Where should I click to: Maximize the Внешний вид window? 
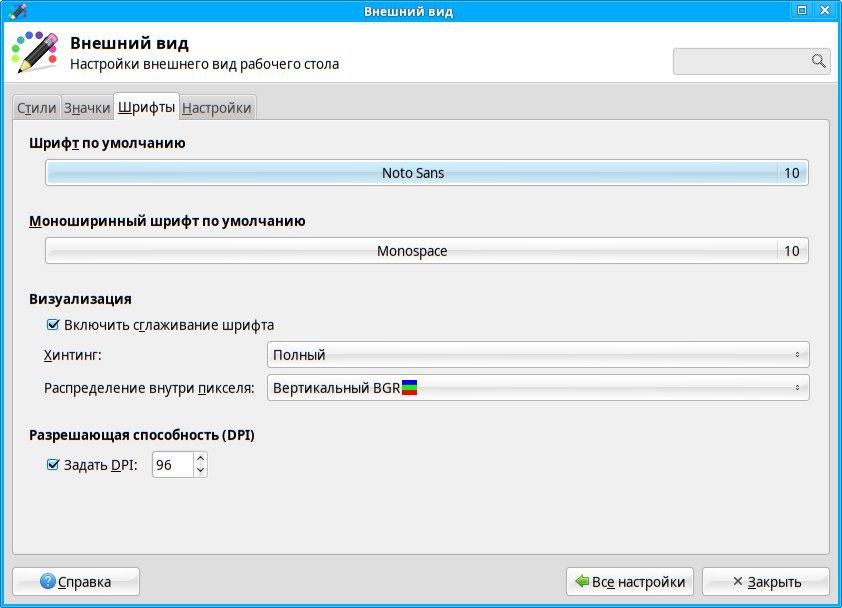(802, 10)
